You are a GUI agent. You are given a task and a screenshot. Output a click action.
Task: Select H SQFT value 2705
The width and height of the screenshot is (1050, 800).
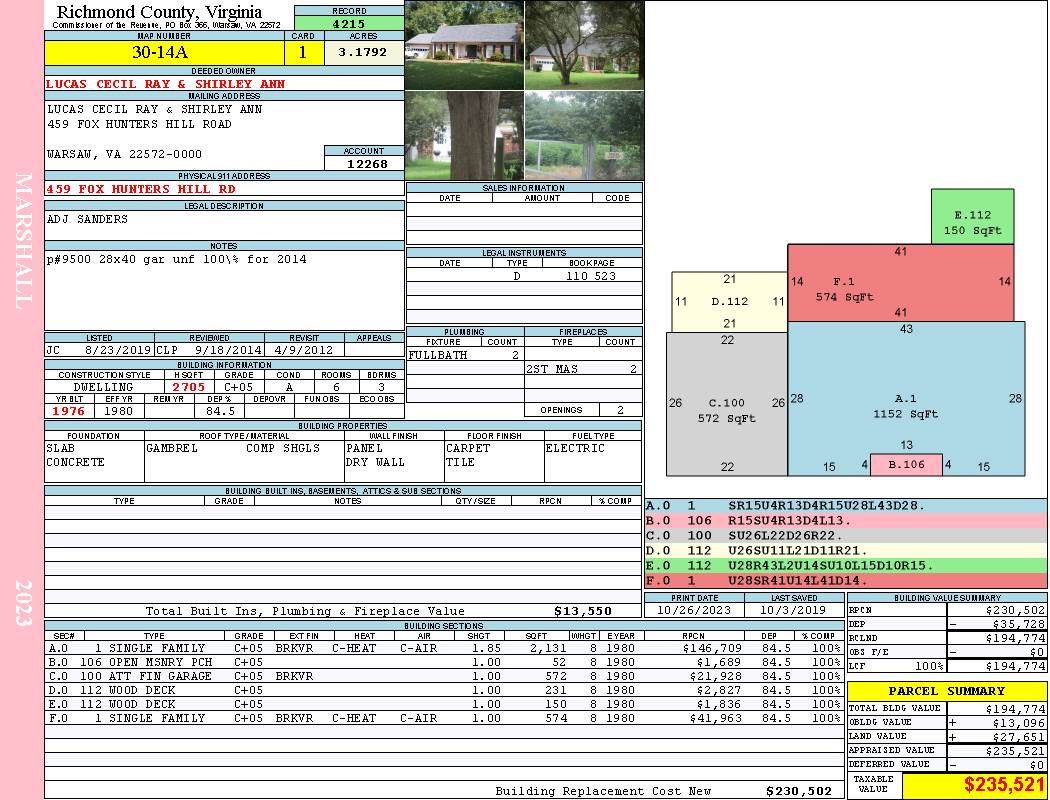(189, 387)
